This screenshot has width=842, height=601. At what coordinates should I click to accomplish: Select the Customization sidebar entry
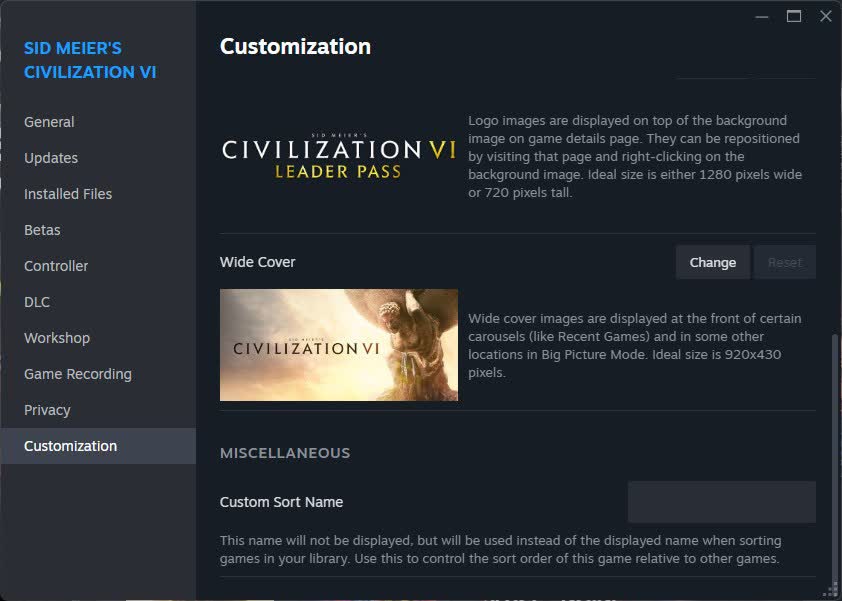pos(70,445)
